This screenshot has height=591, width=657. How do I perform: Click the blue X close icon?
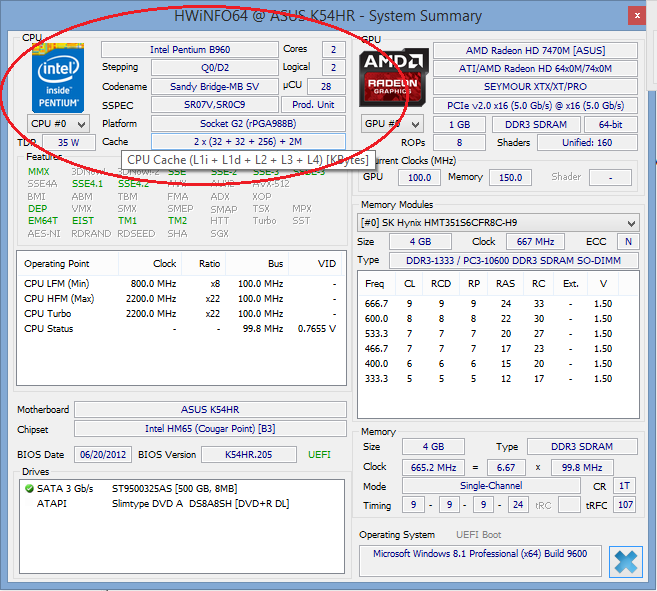coord(626,563)
